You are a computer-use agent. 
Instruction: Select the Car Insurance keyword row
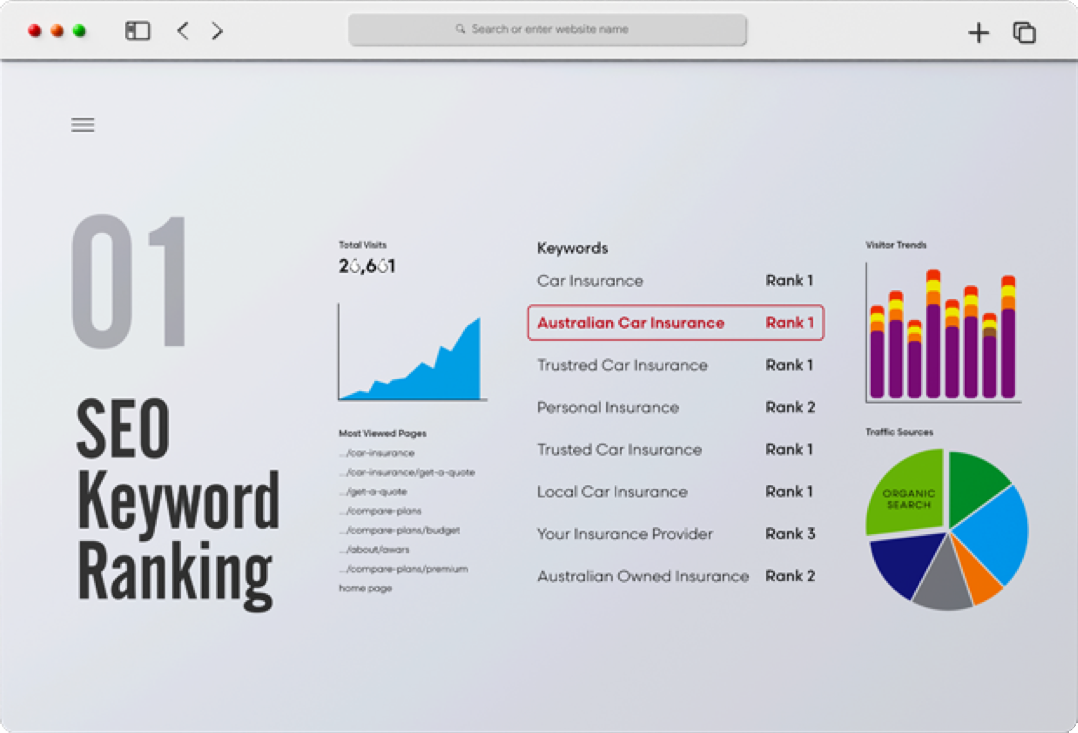pos(675,281)
